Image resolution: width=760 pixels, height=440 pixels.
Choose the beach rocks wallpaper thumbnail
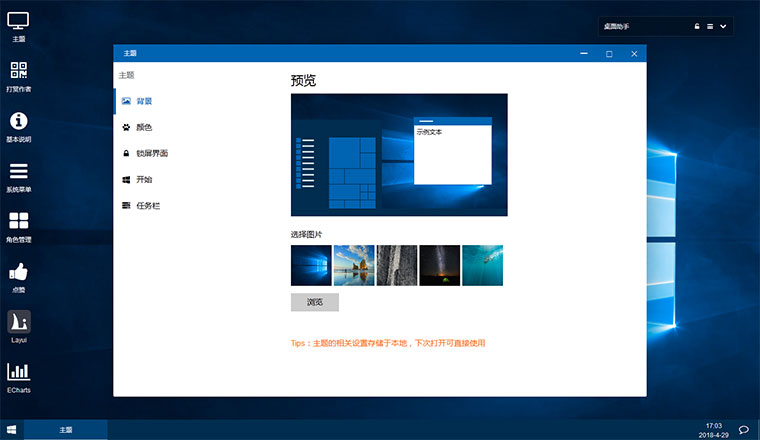pos(354,266)
